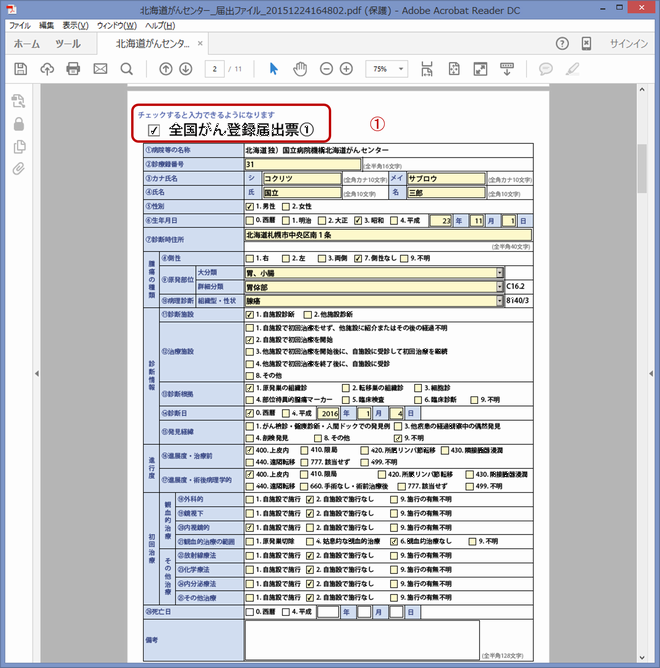Click the 診断日 year field showing 2016
Viewport: 660px width, 668px height.
328,413
